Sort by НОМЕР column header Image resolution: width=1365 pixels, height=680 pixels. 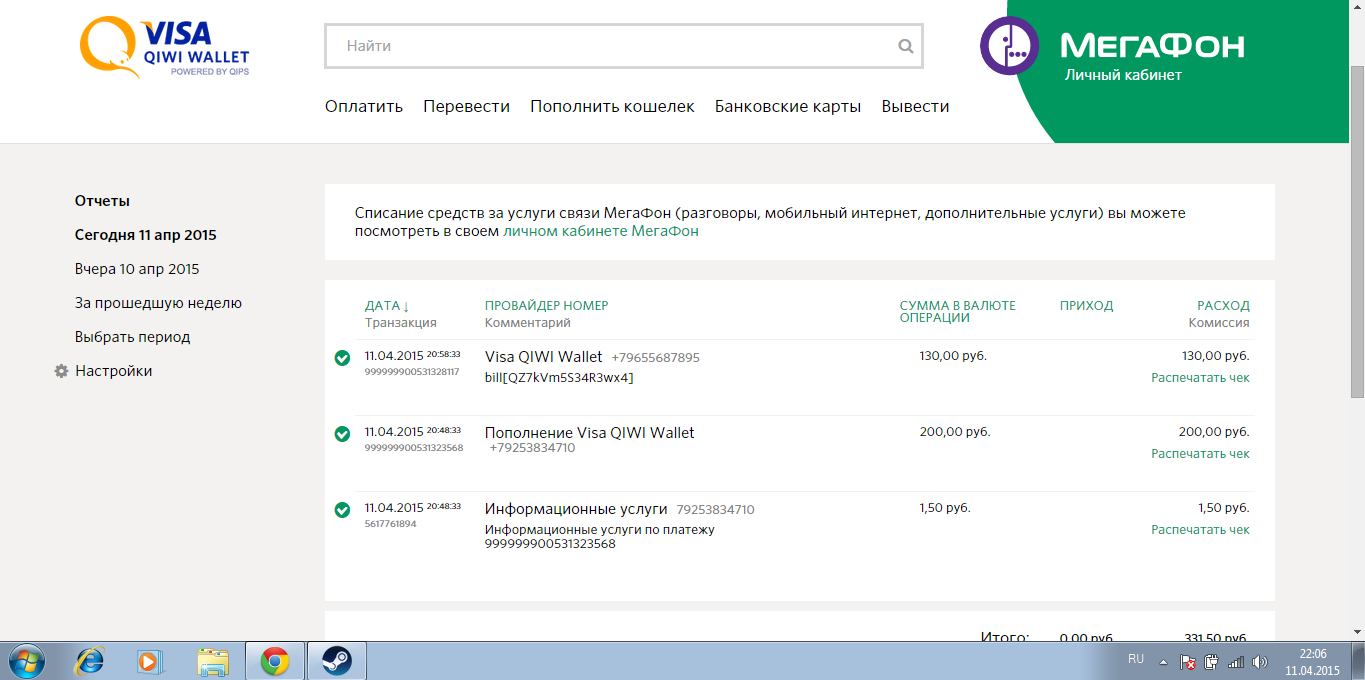click(x=586, y=306)
